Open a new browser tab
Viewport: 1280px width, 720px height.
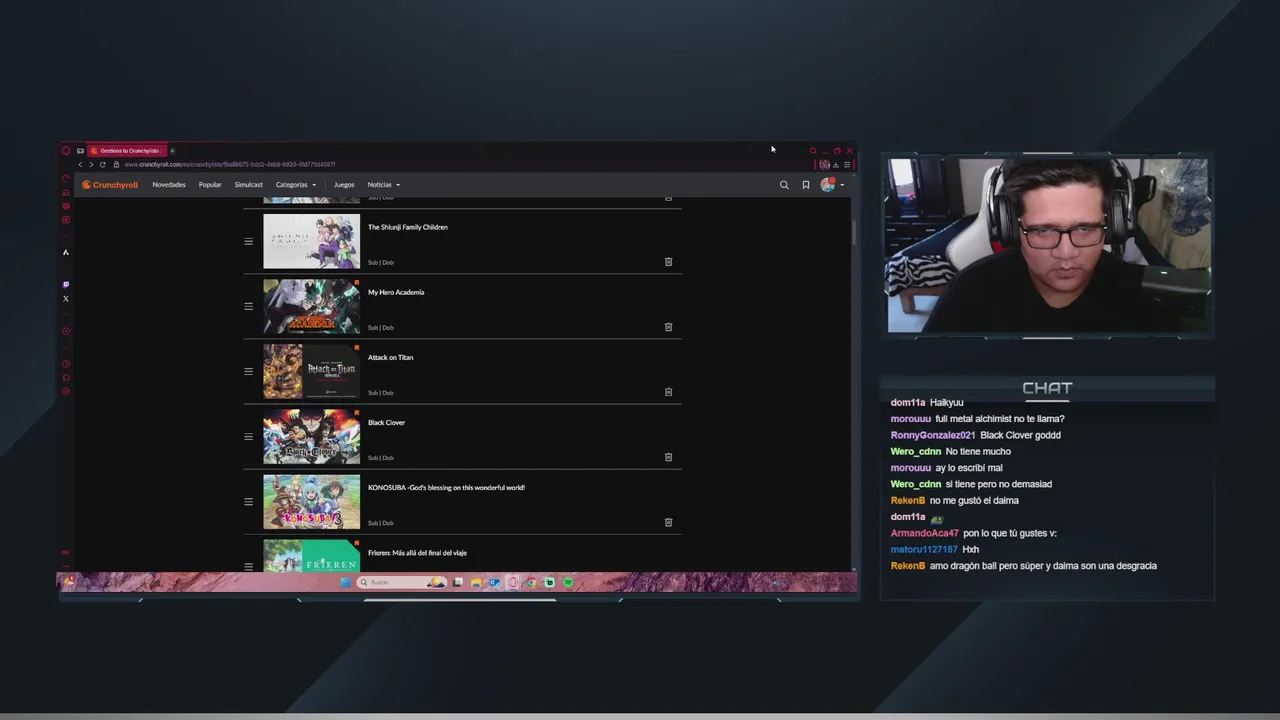[x=172, y=151]
